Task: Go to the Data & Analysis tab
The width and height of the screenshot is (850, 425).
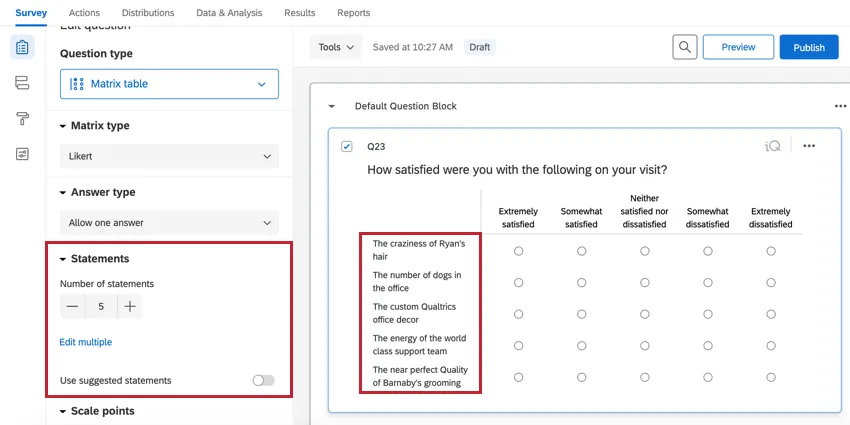Action: click(229, 13)
